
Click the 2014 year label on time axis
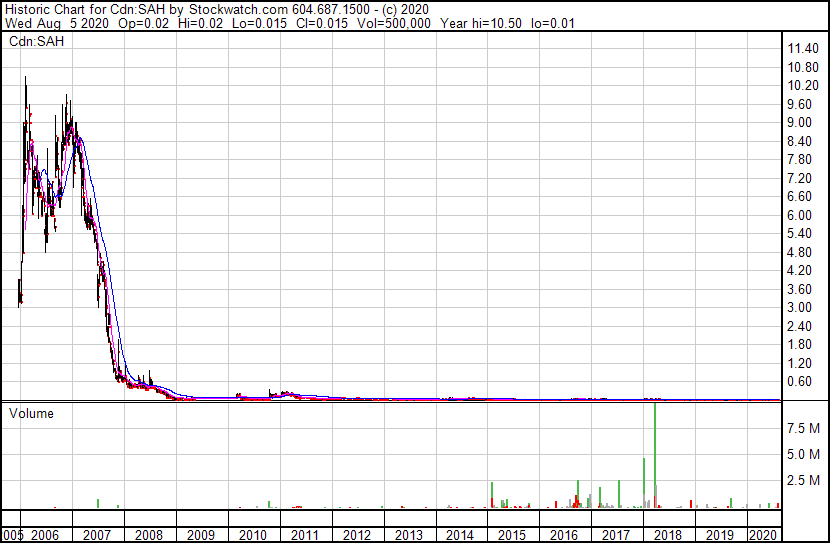pos(459,535)
